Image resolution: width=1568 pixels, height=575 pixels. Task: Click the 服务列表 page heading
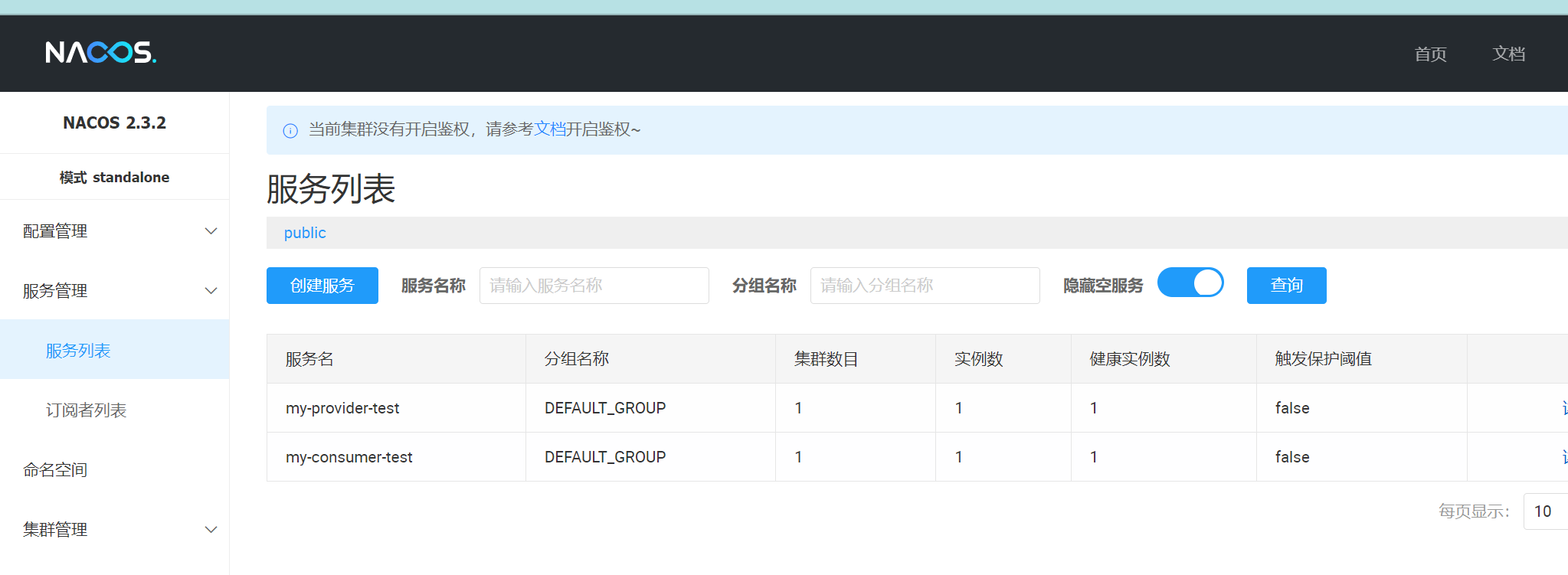click(331, 188)
